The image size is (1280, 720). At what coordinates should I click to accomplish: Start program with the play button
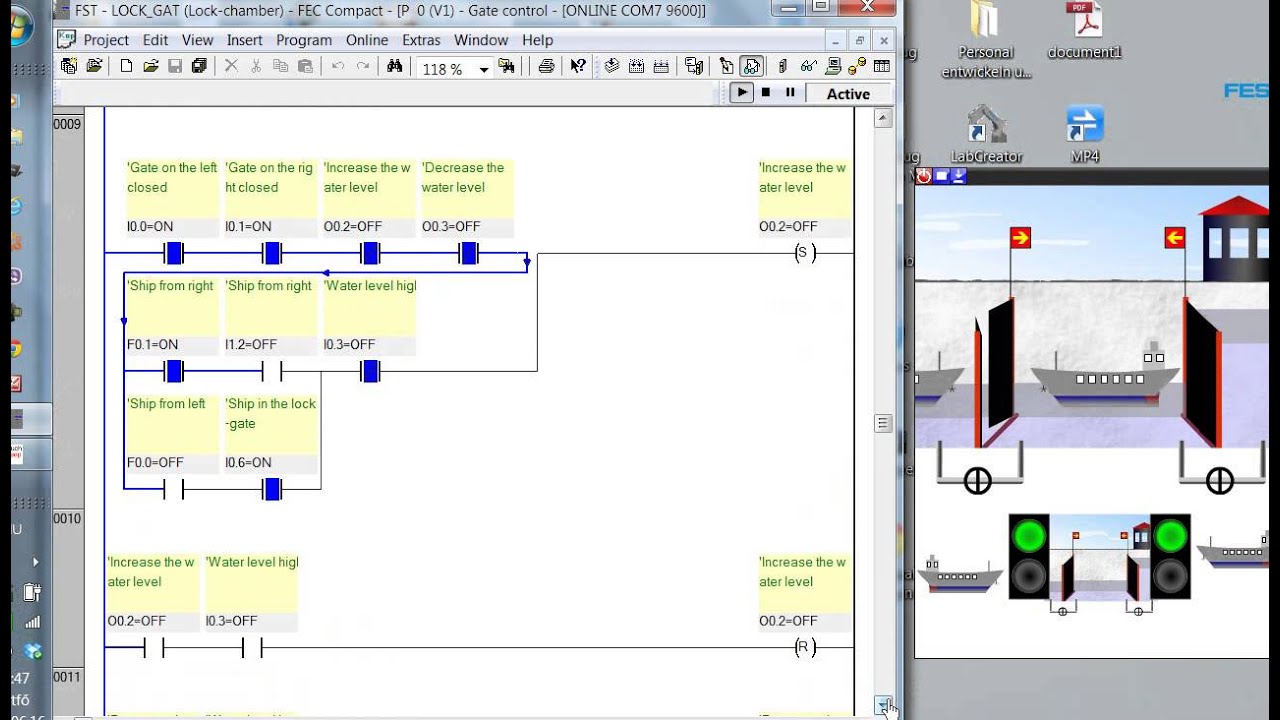(x=741, y=93)
